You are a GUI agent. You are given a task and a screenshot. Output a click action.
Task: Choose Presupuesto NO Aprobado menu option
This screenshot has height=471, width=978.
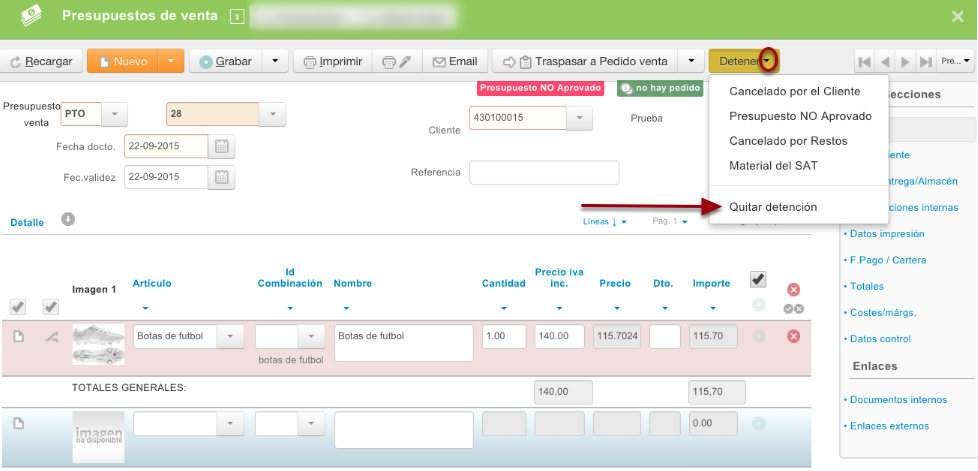point(800,116)
